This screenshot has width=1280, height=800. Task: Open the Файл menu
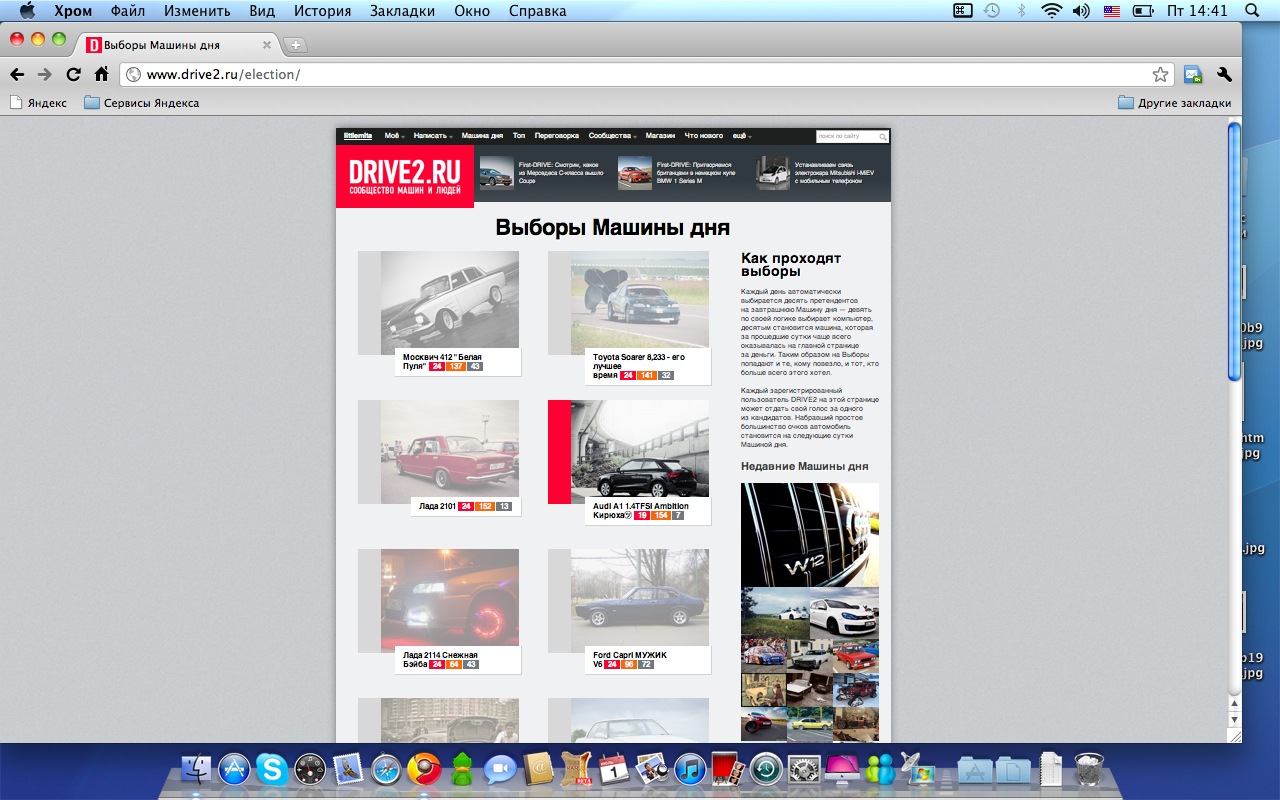pyautogui.click(x=128, y=11)
